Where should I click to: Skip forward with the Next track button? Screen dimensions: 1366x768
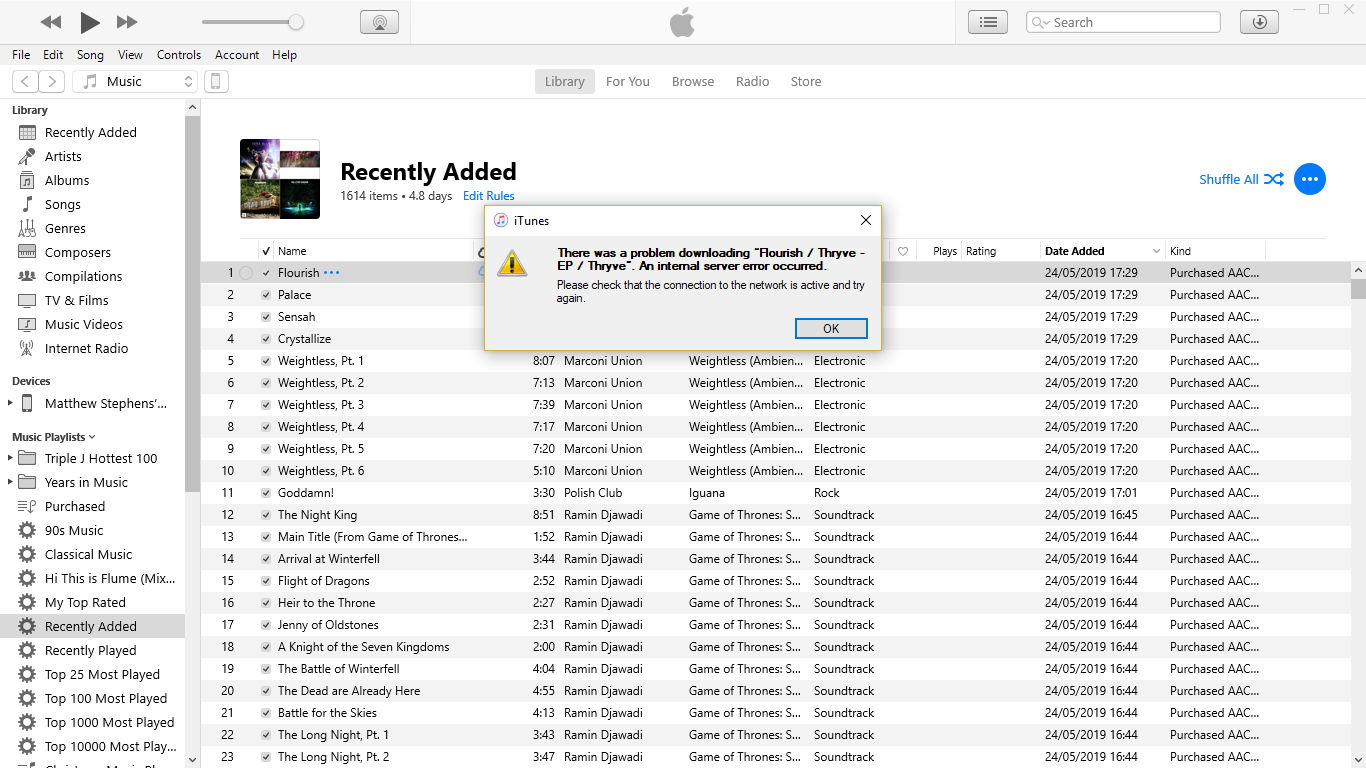[127, 22]
